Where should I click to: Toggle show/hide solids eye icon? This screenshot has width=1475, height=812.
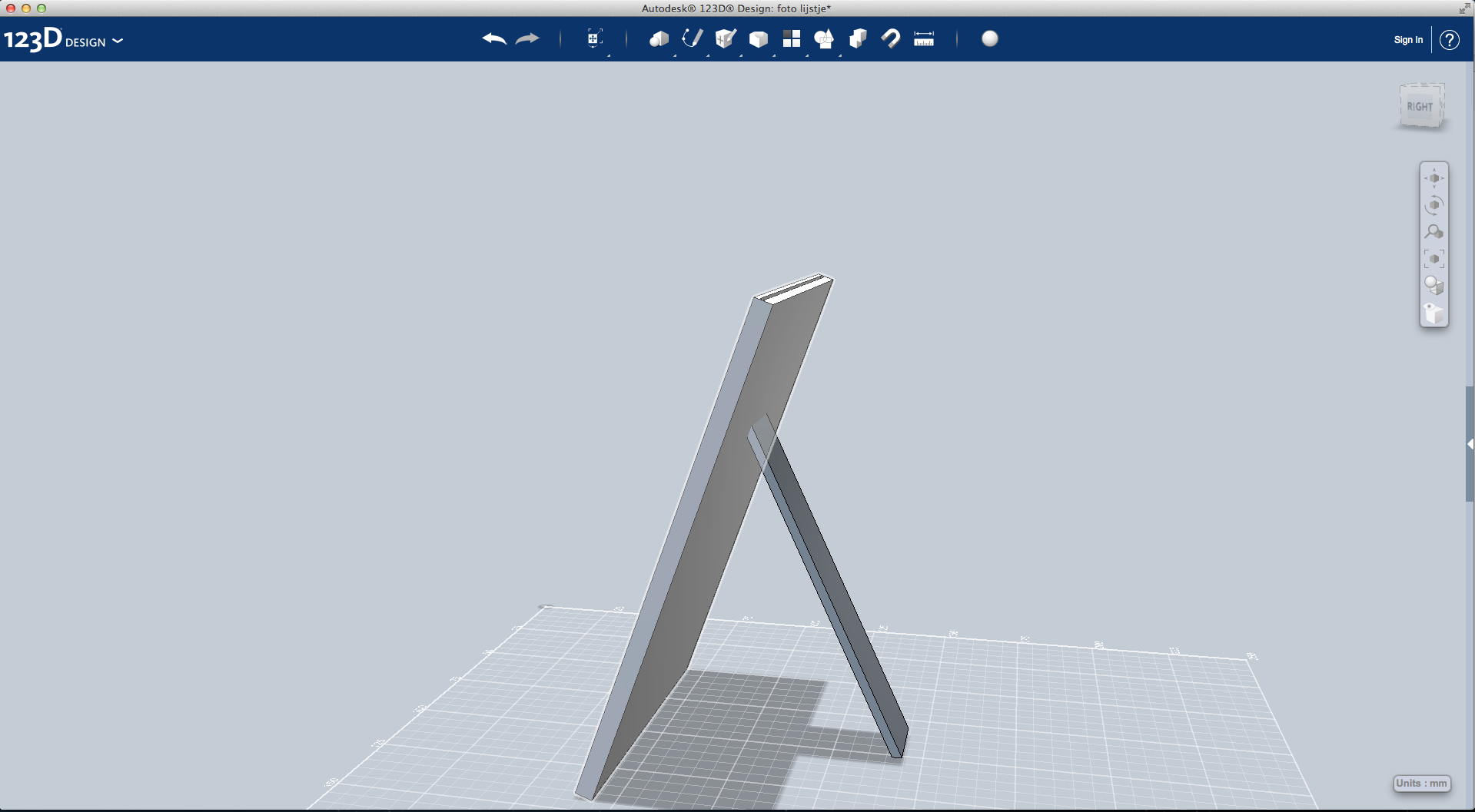point(1434,313)
